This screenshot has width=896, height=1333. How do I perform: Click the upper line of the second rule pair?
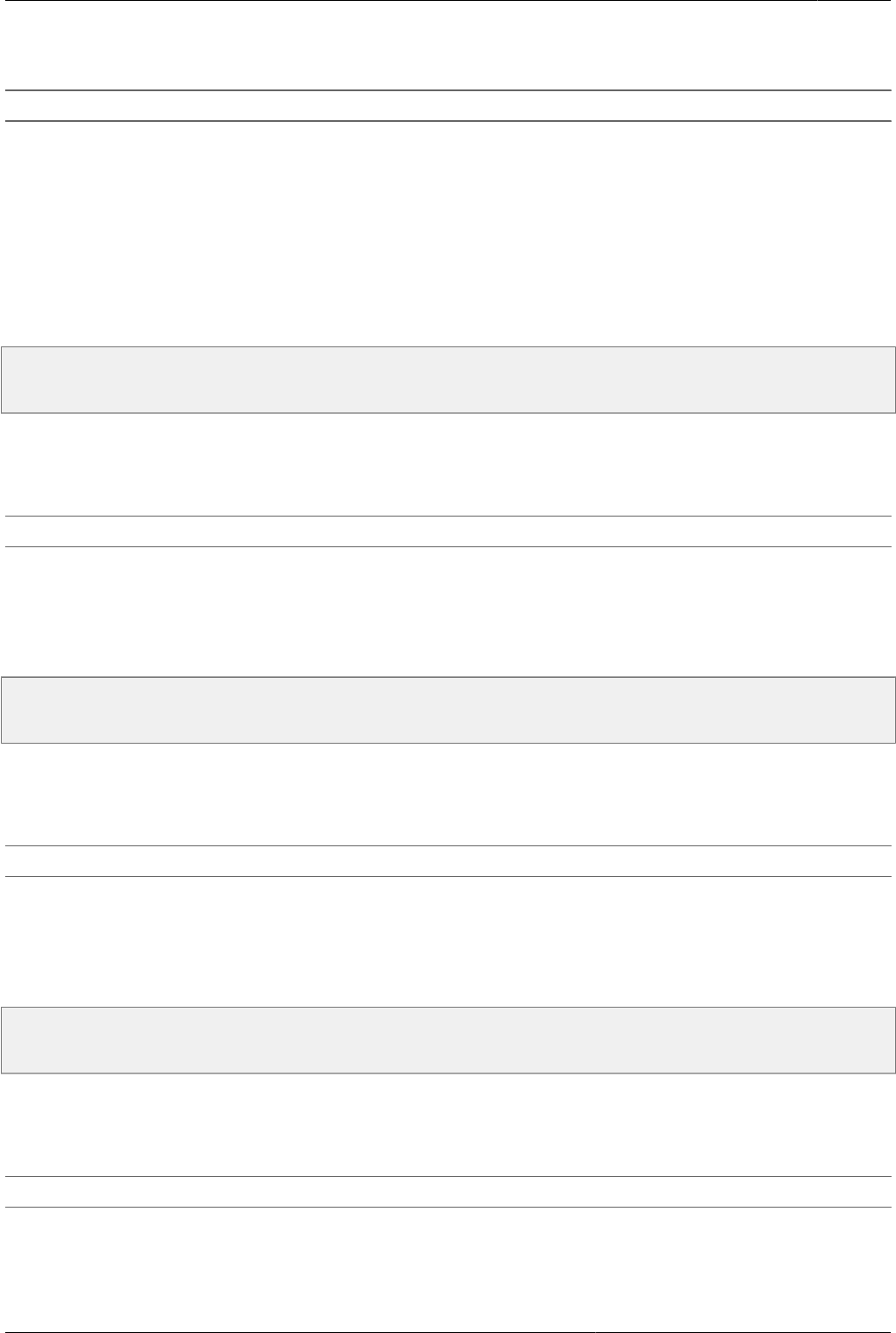[x=447, y=517]
